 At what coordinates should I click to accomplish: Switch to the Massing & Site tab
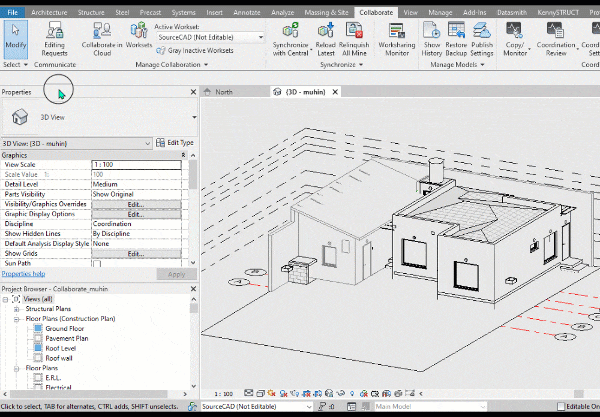(326, 12)
